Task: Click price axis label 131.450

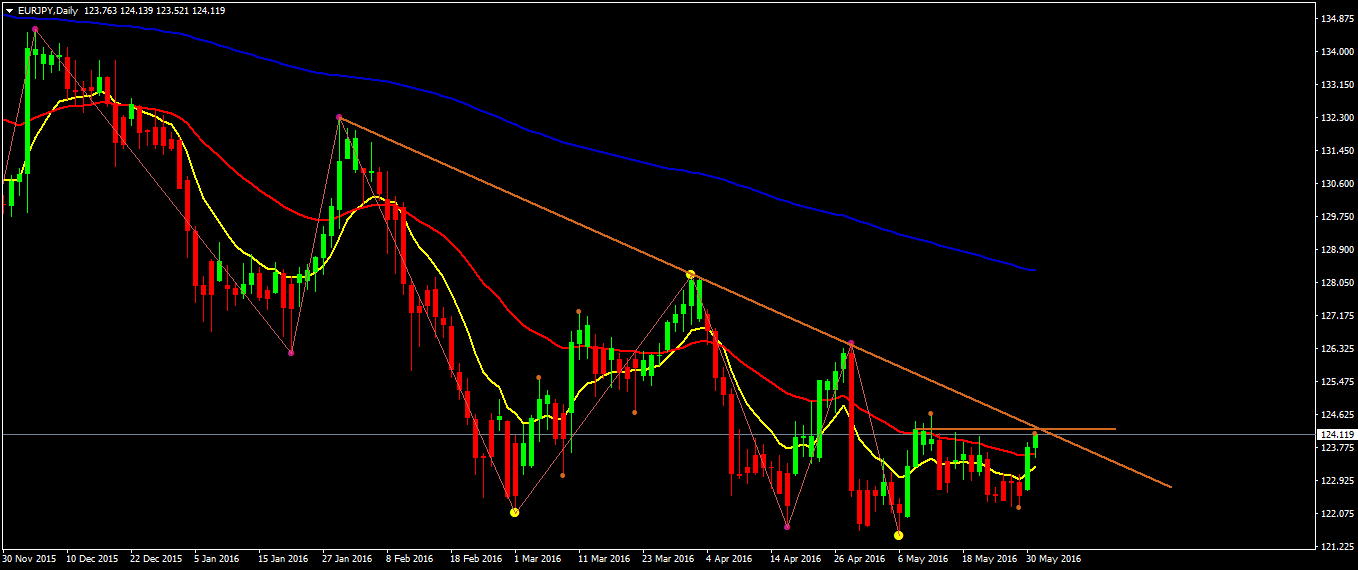Action: [x=1337, y=151]
